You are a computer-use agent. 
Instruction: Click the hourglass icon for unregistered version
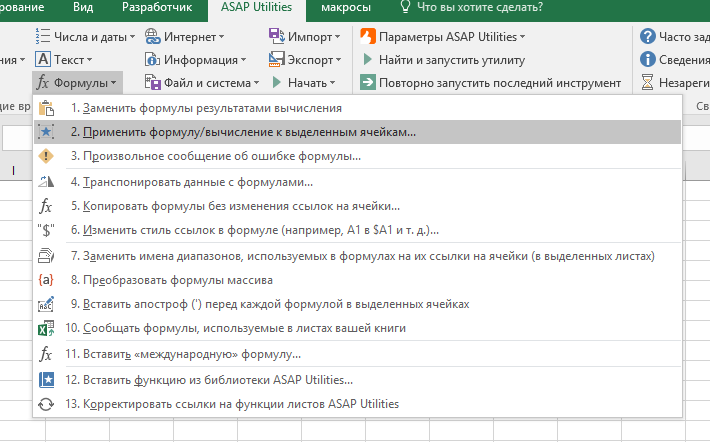[648, 82]
